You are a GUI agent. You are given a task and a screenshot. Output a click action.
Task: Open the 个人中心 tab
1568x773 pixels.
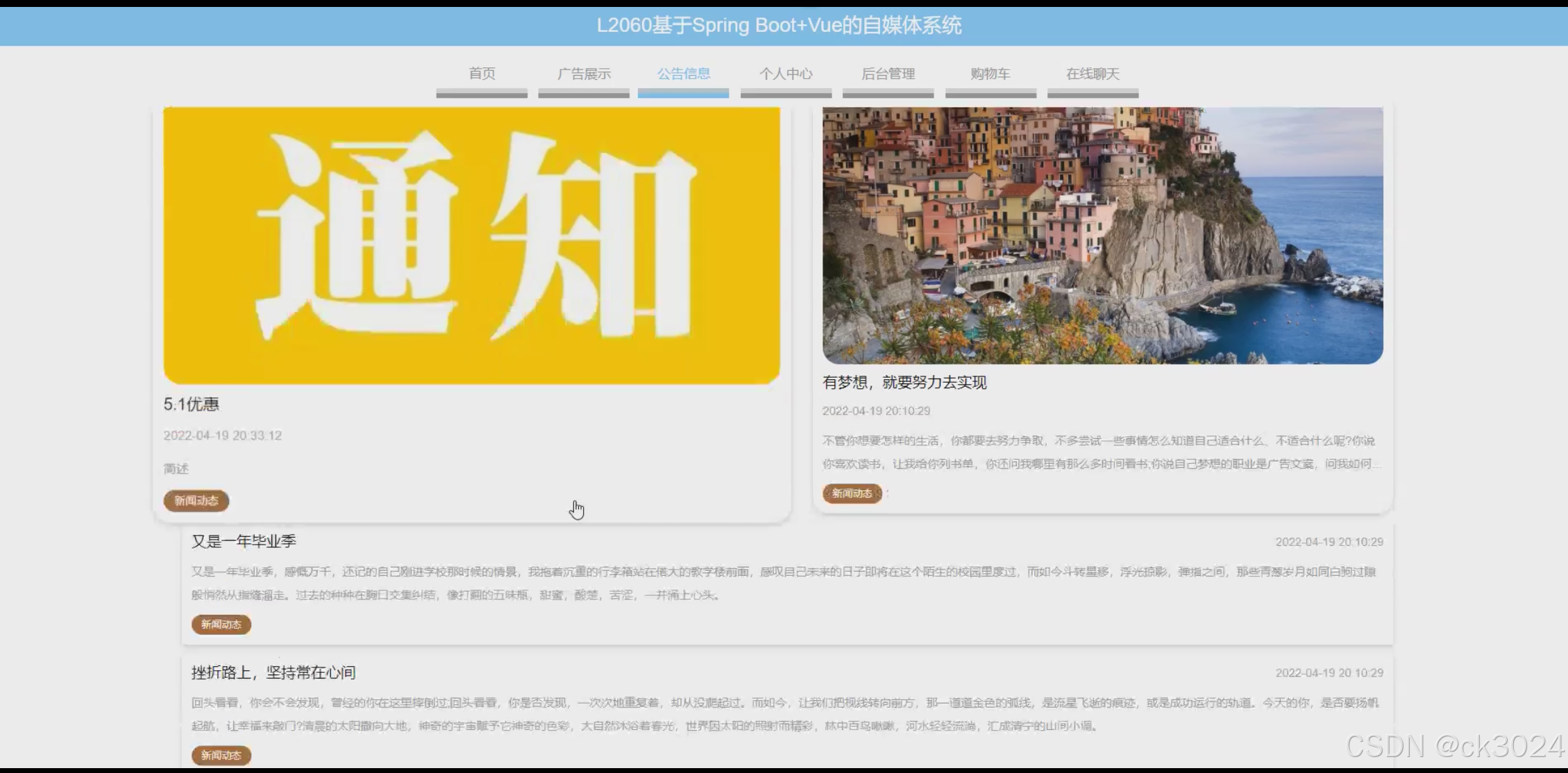point(786,74)
